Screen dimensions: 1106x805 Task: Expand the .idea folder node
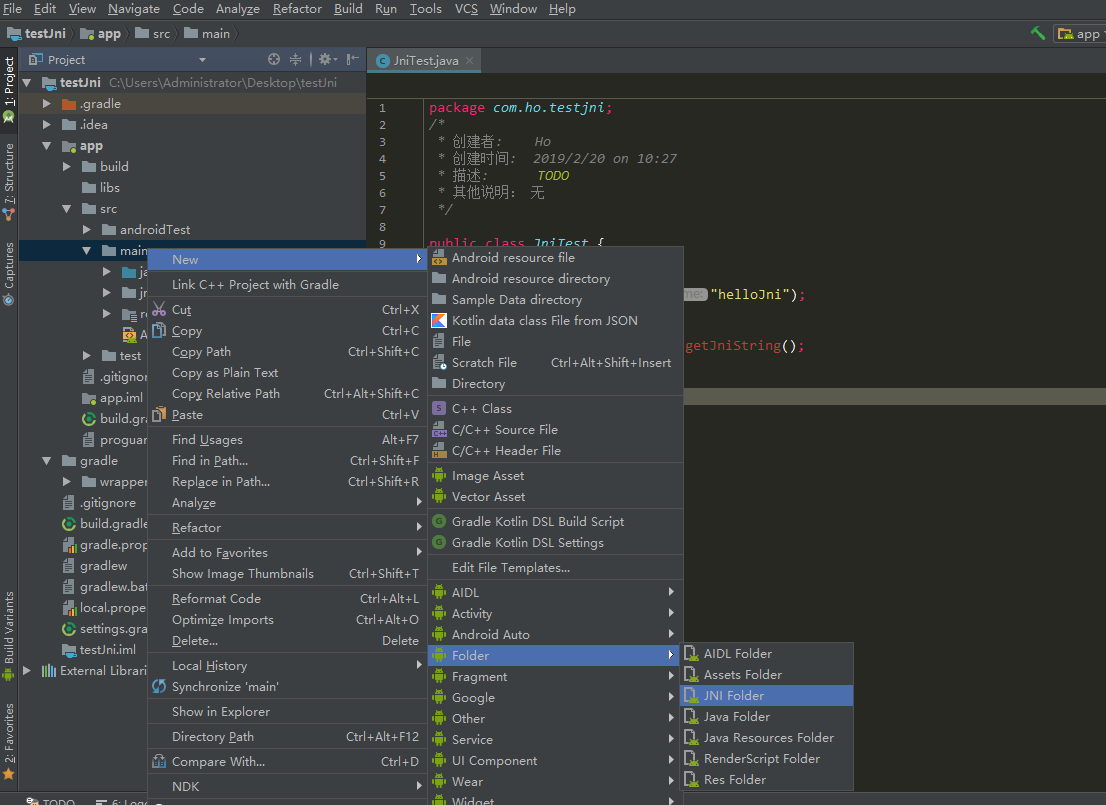[47, 125]
